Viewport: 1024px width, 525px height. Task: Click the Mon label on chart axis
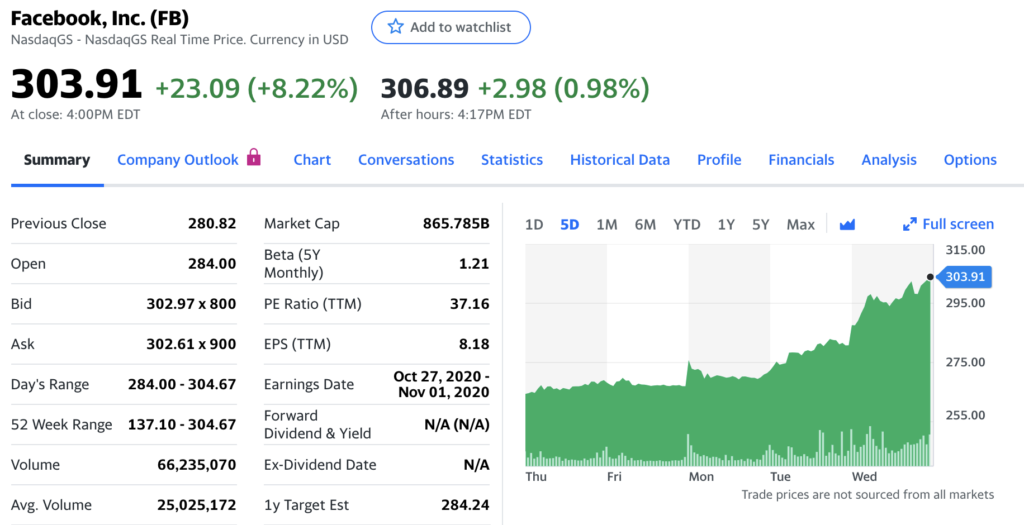701,477
